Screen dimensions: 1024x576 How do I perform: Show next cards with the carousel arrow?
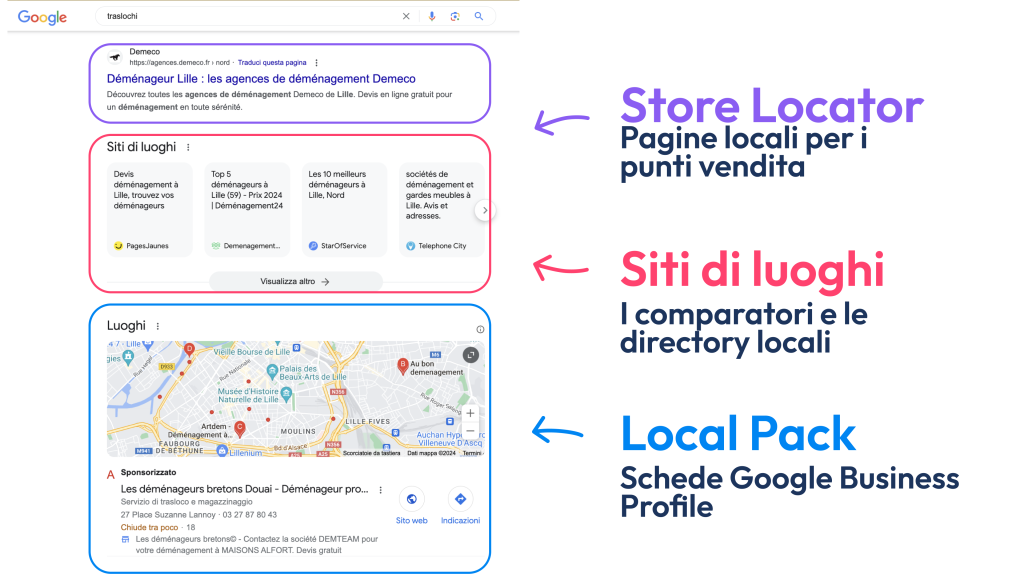pyautogui.click(x=485, y=210)
